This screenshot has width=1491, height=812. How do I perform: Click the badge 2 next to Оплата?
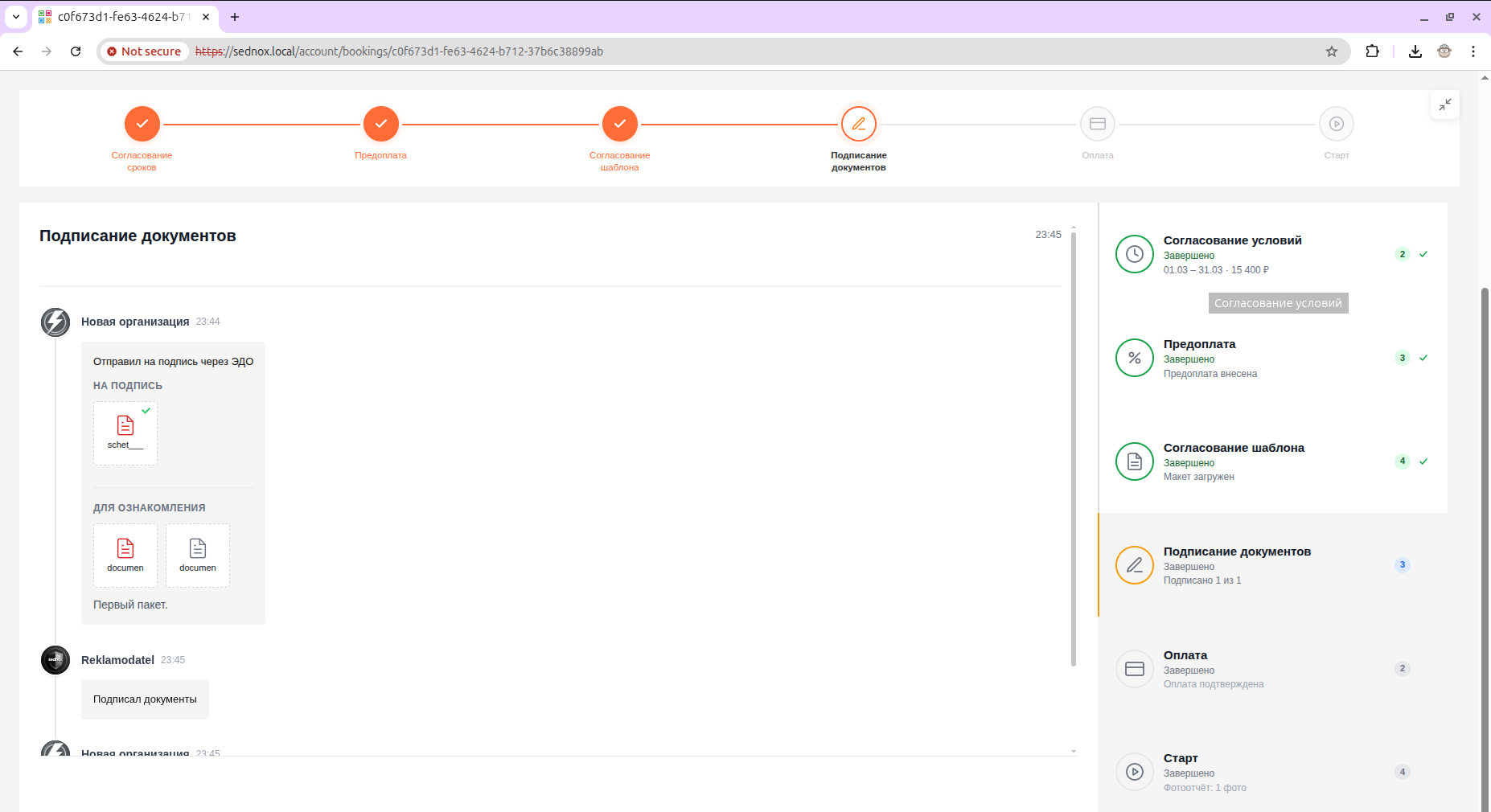click(1403, 669)
